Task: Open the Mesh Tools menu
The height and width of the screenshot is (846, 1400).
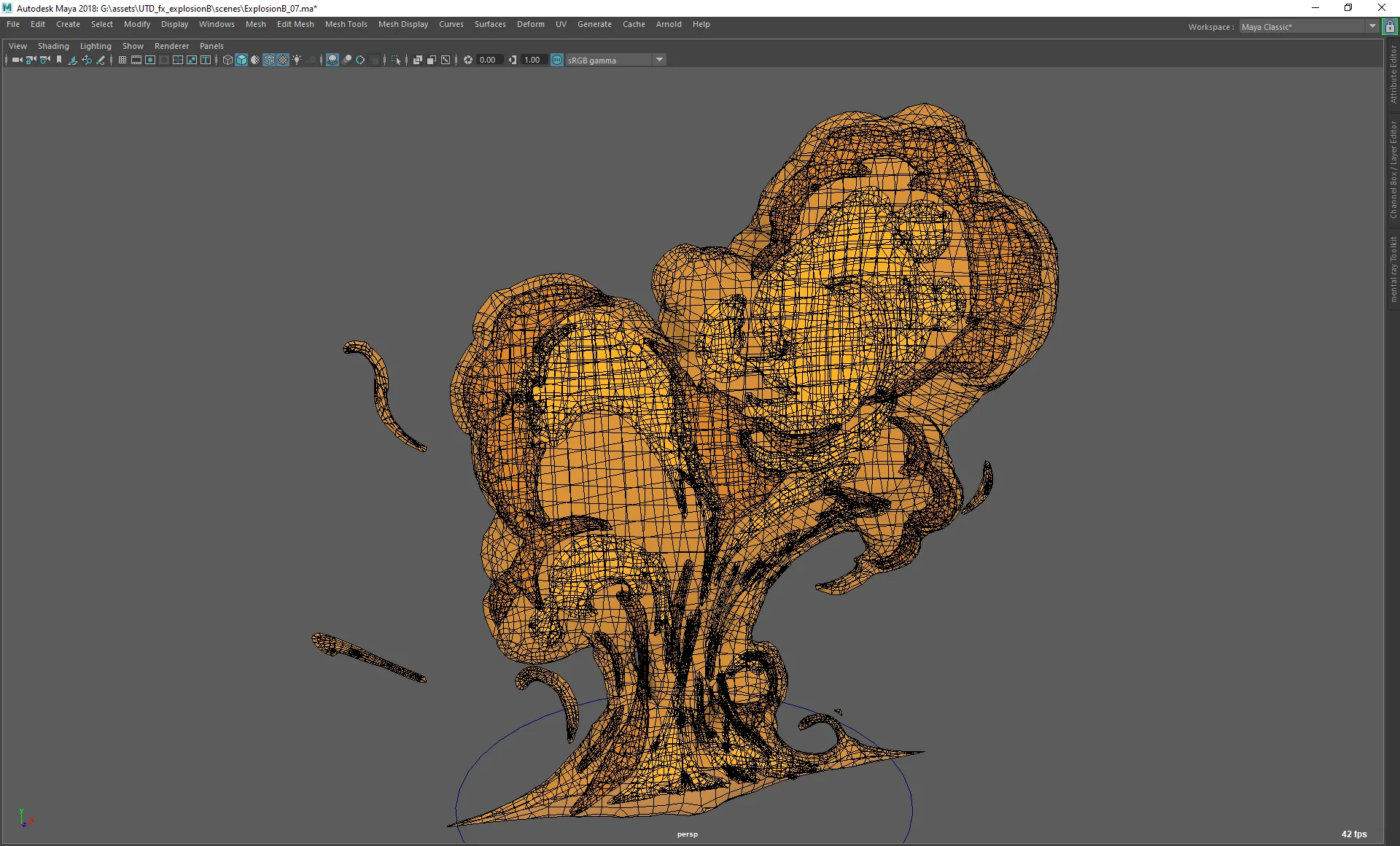Action: tap(346, 24)
